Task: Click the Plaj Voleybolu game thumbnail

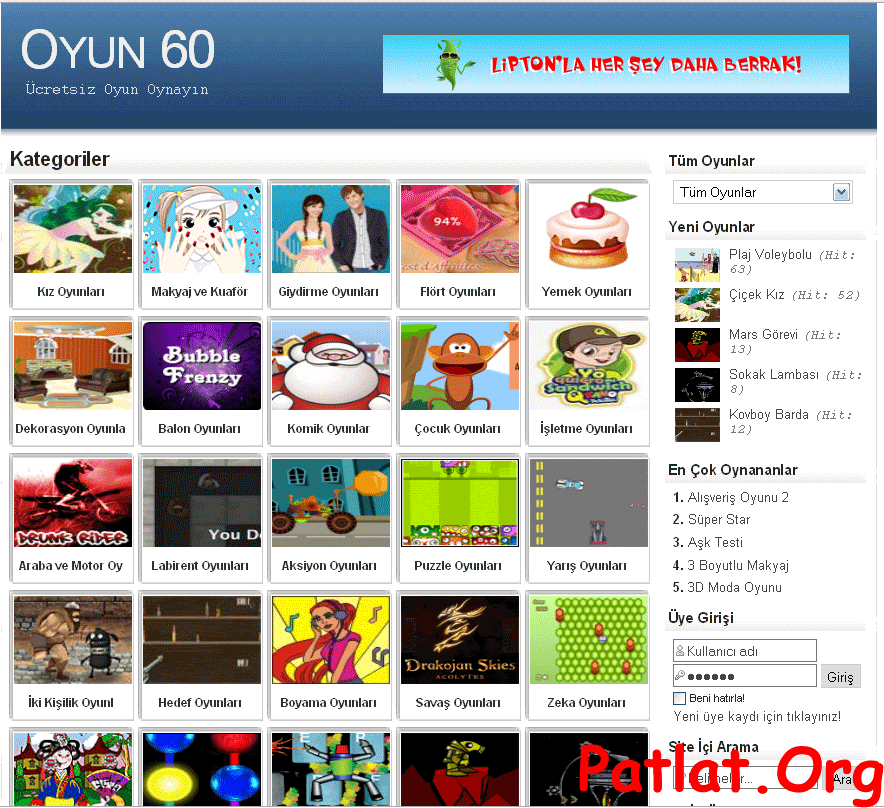Action: click(697, 265)
